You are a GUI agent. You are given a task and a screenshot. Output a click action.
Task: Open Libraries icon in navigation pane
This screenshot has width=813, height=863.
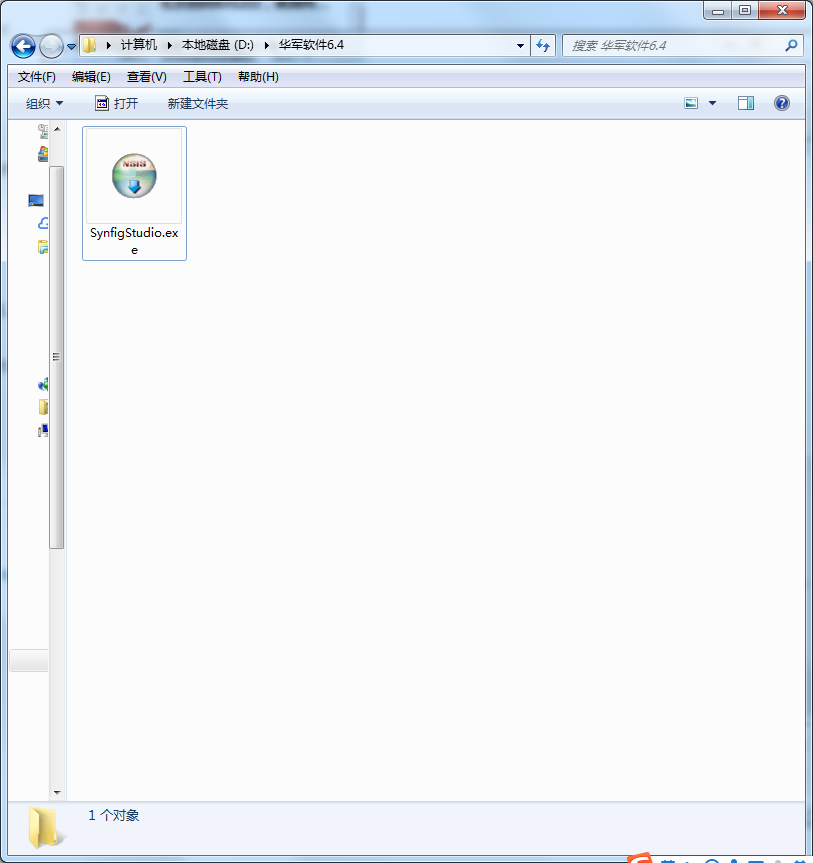43,247
